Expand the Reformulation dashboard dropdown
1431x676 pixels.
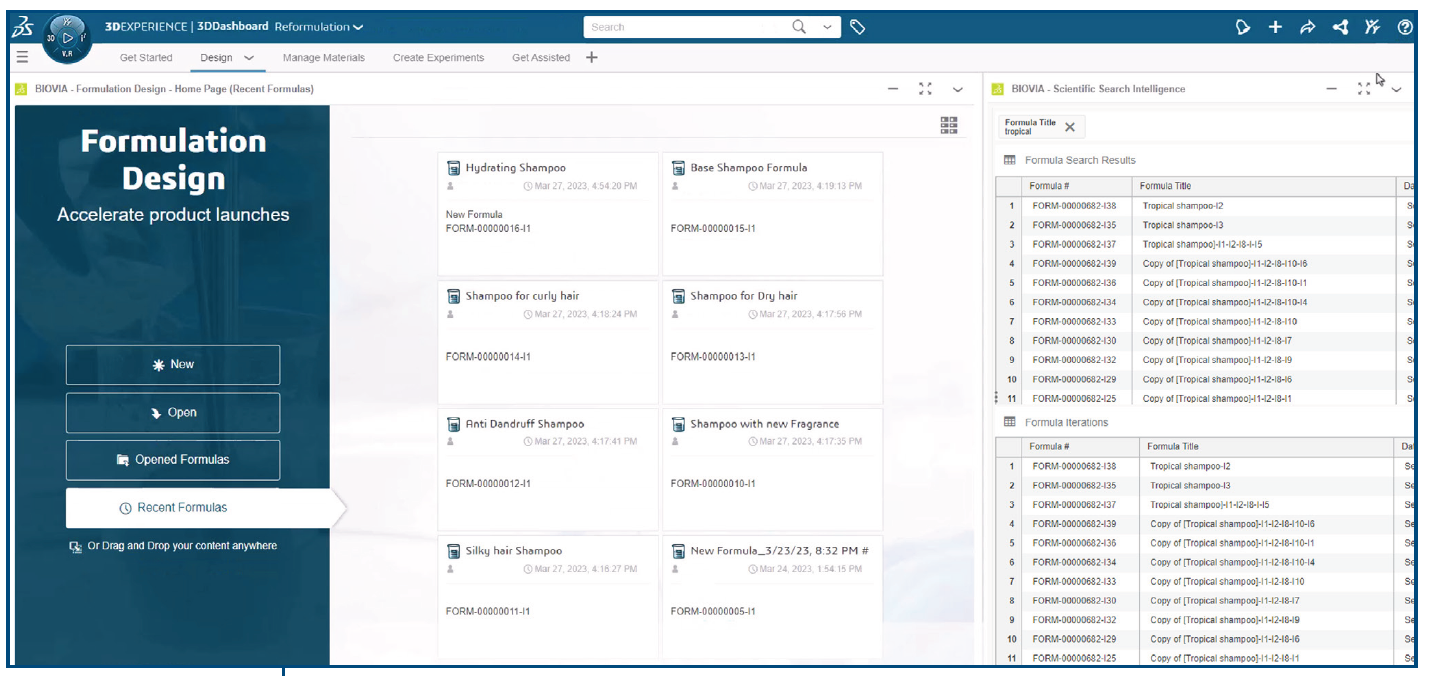click(x=358, y=27)
